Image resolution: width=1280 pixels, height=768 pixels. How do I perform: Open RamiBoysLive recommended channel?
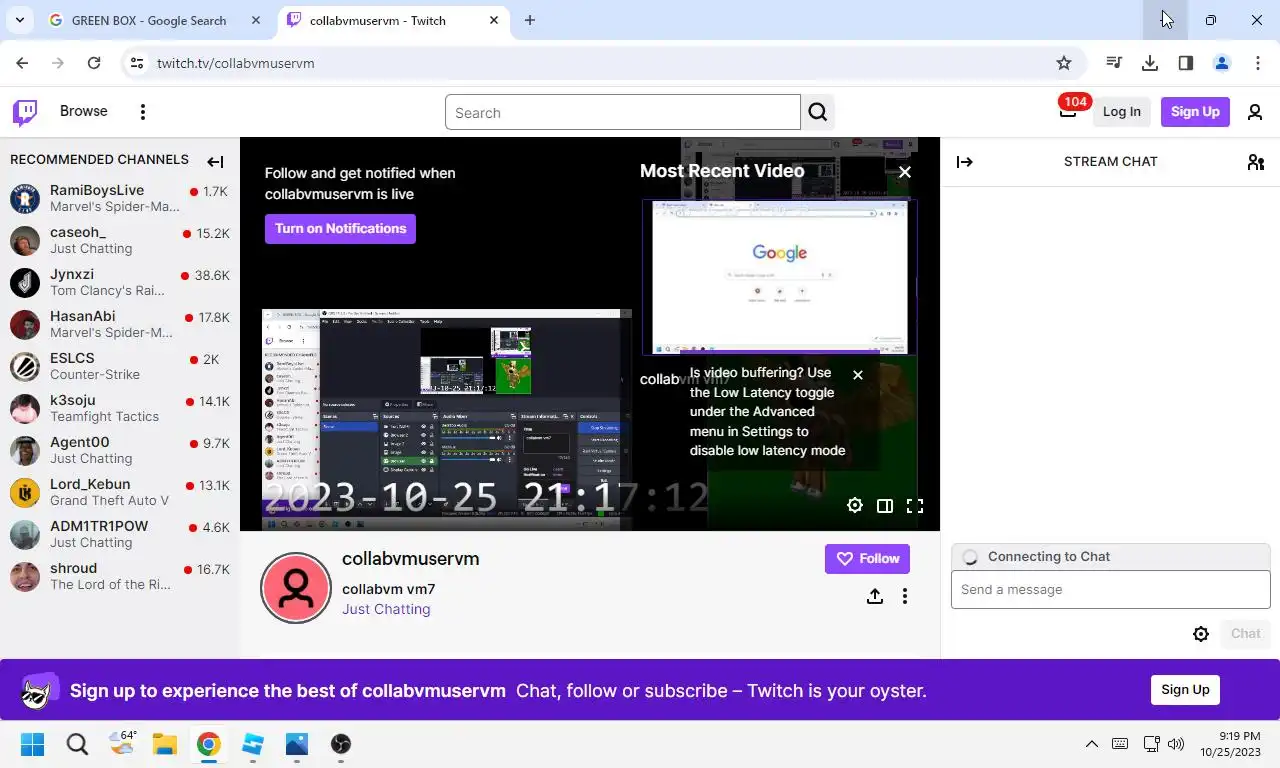120,198
